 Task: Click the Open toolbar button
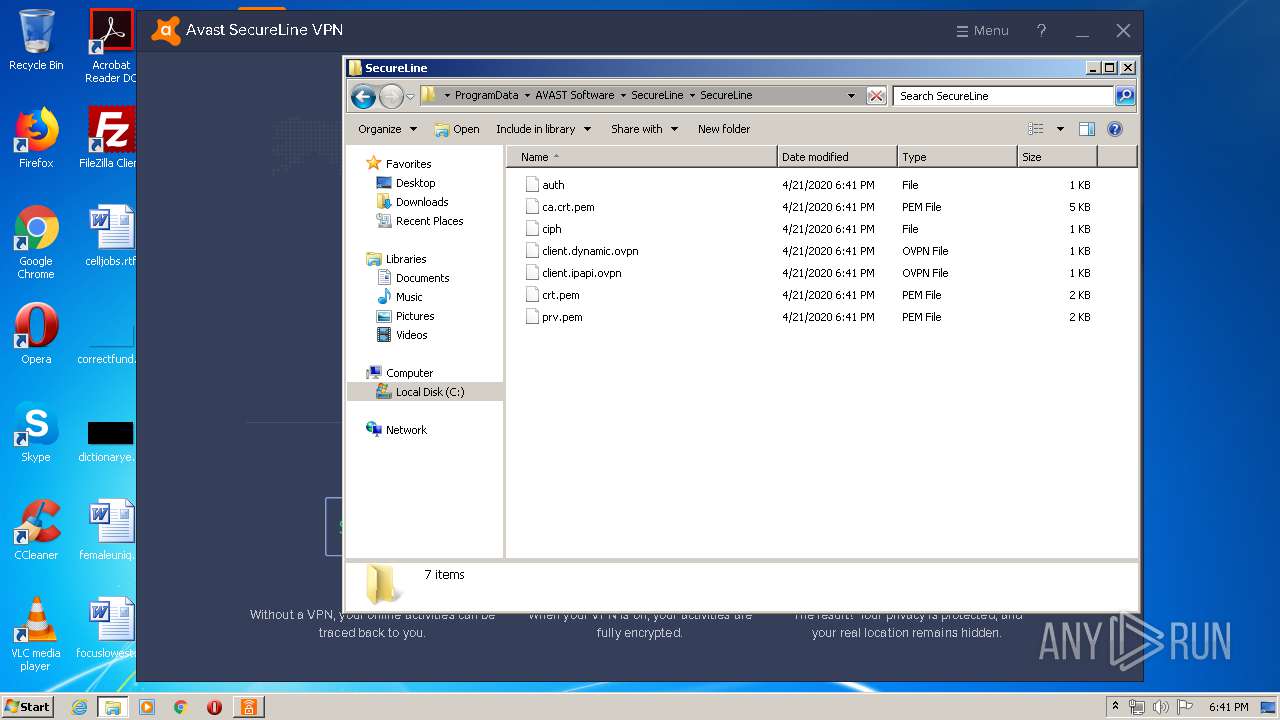(x=457, y=129)
